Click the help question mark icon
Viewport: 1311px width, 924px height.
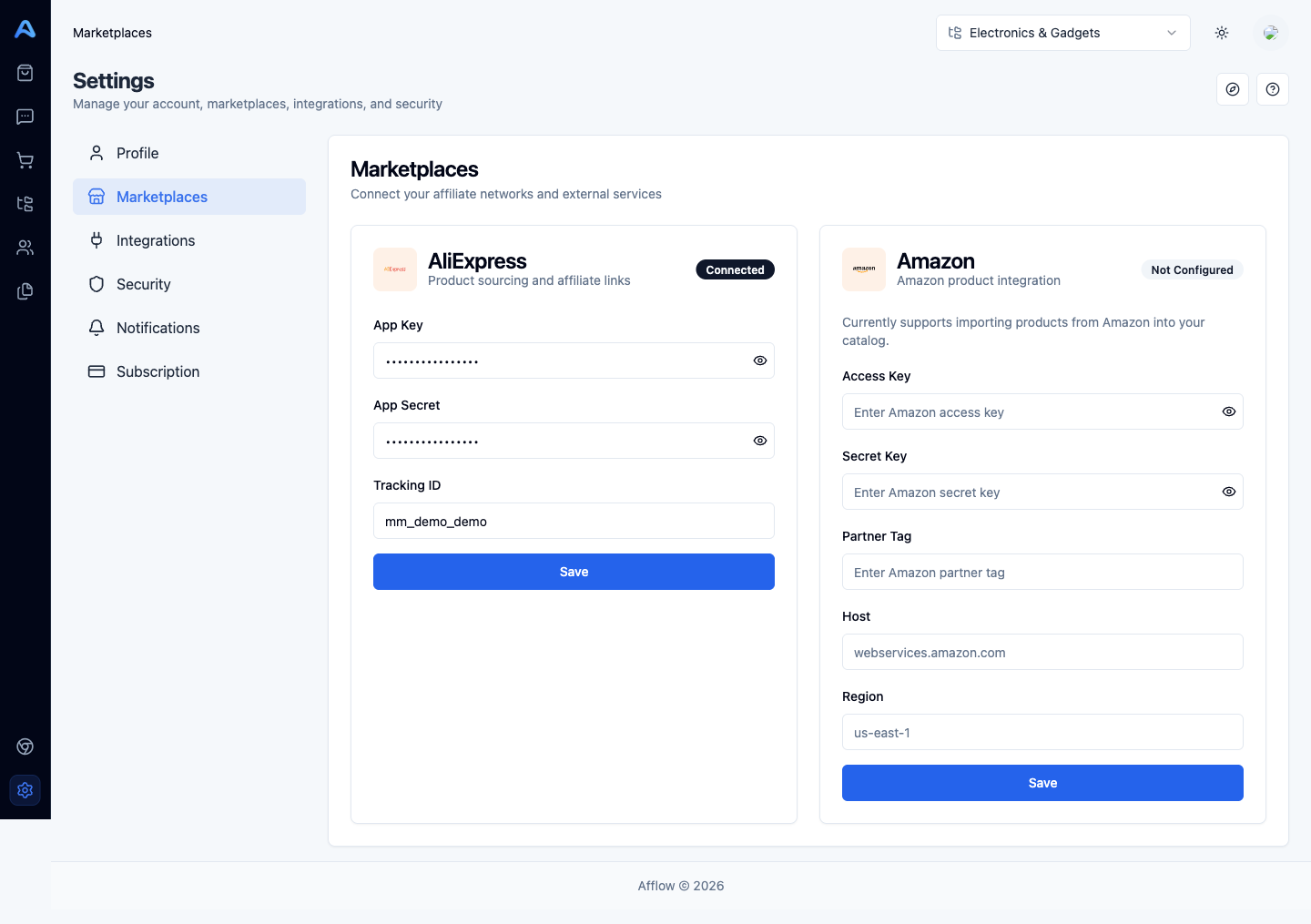1273,89
